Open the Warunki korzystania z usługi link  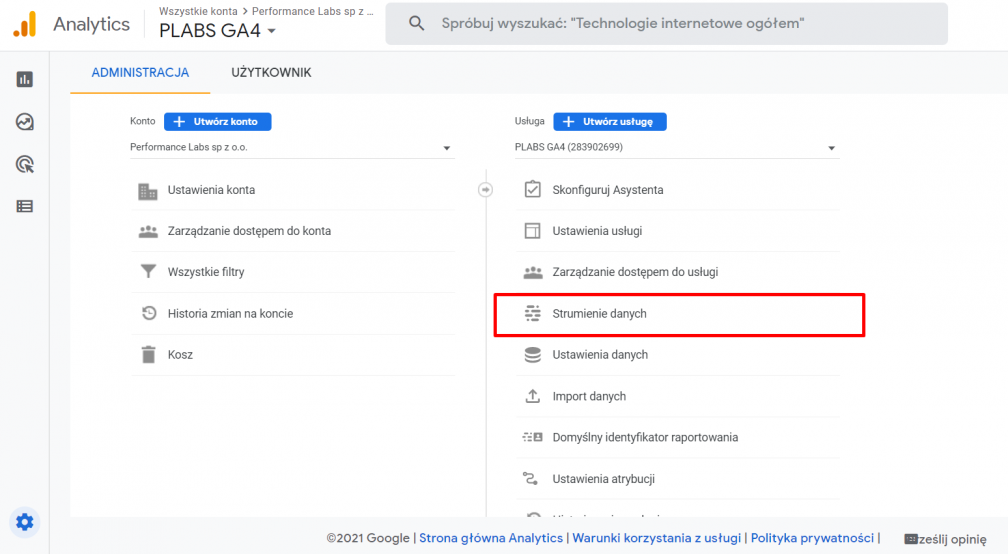pos(656,539)
